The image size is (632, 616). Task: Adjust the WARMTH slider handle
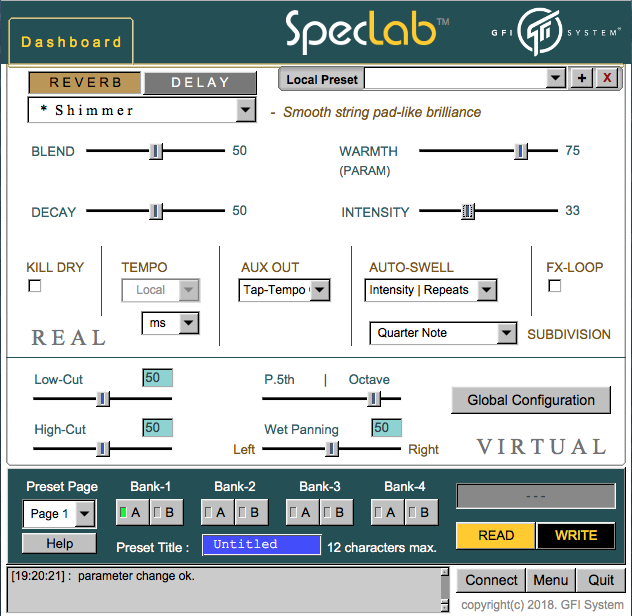[x=521, y=151]
